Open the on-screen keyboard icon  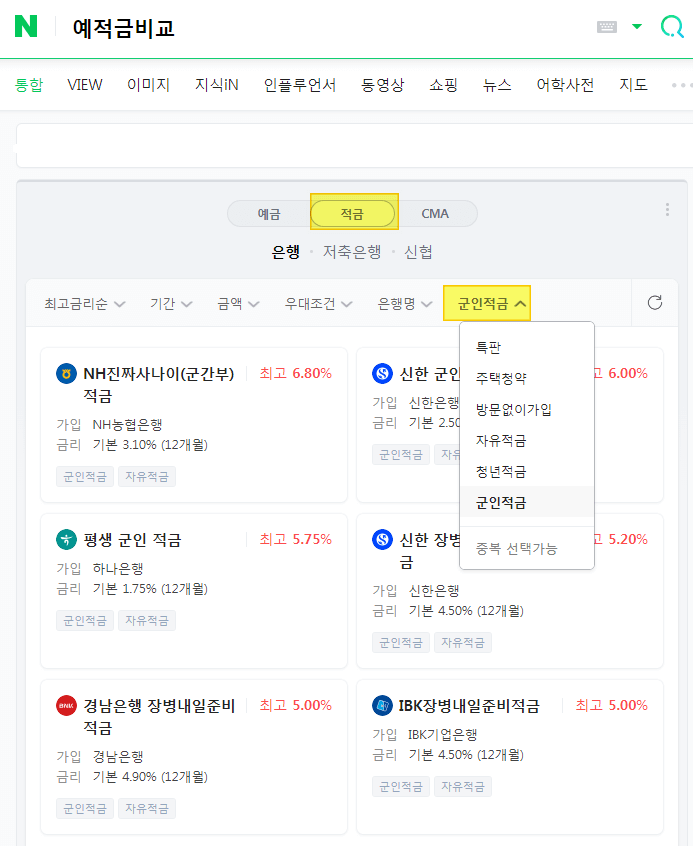point(607,26)
